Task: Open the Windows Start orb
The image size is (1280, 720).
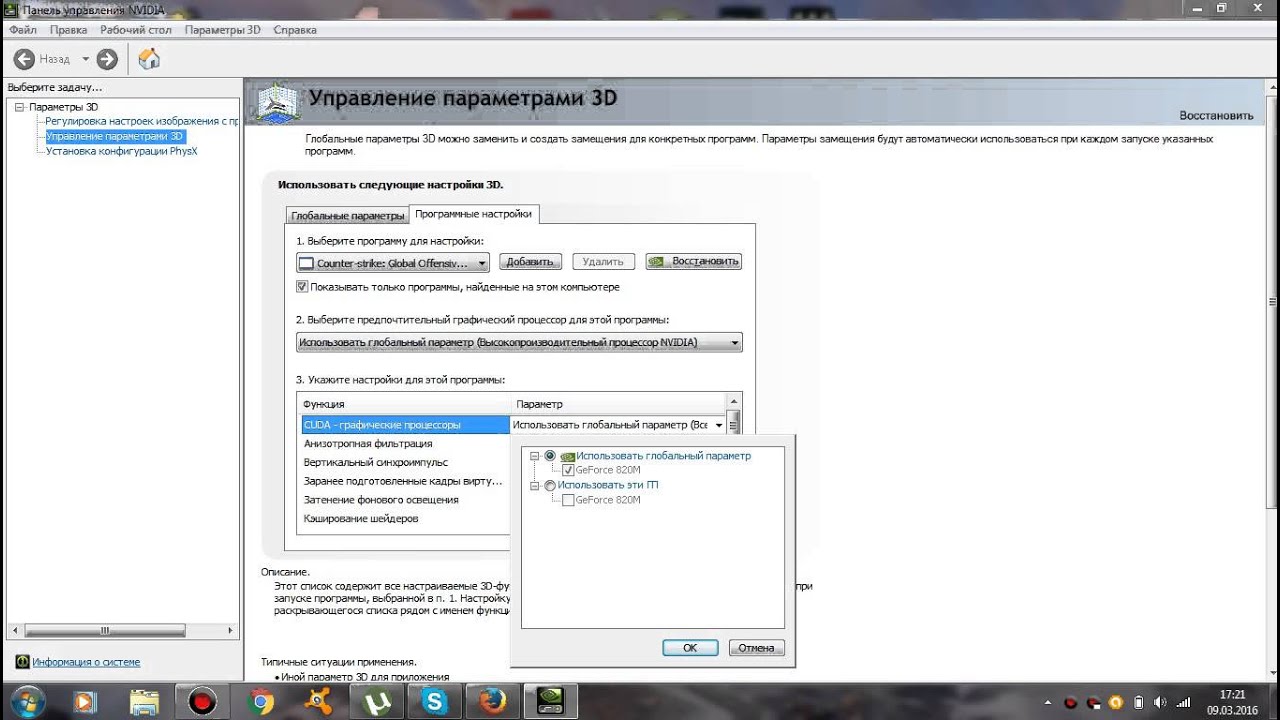Action: click(x=27, y=702)
